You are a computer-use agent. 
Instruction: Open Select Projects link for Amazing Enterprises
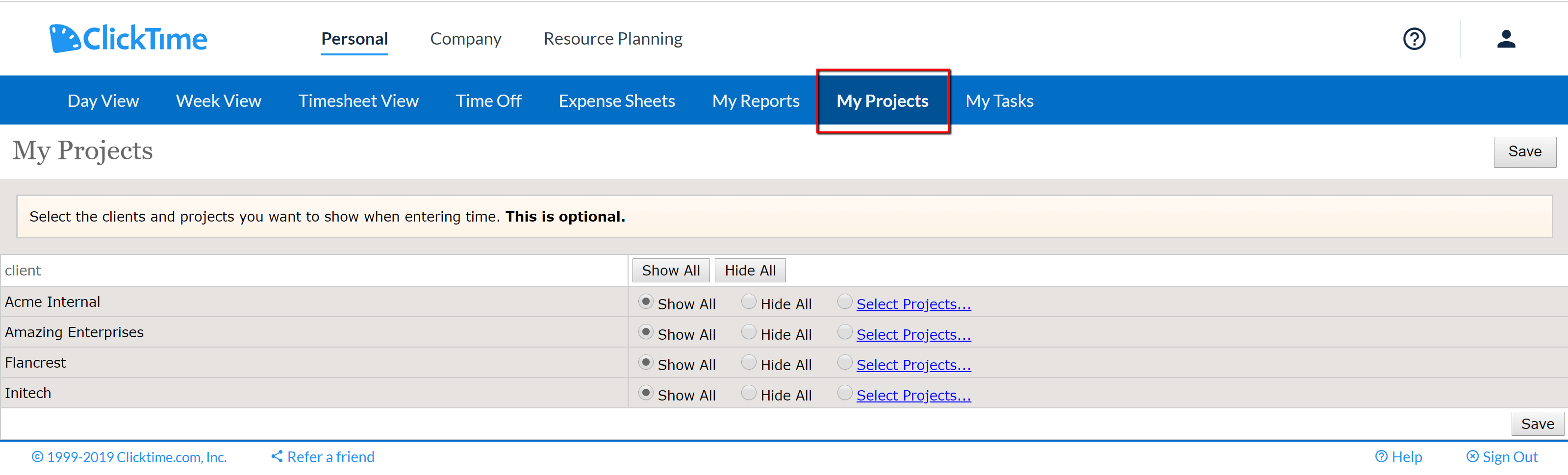coord(913,334)
